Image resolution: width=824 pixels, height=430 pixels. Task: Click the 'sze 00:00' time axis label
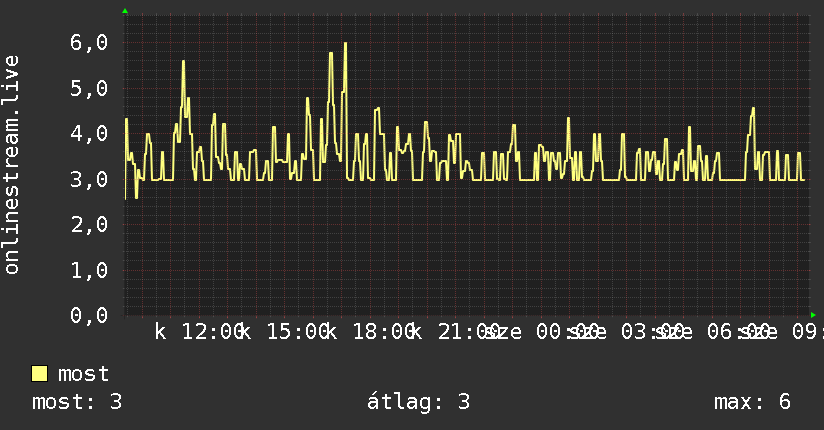[541, 332]
